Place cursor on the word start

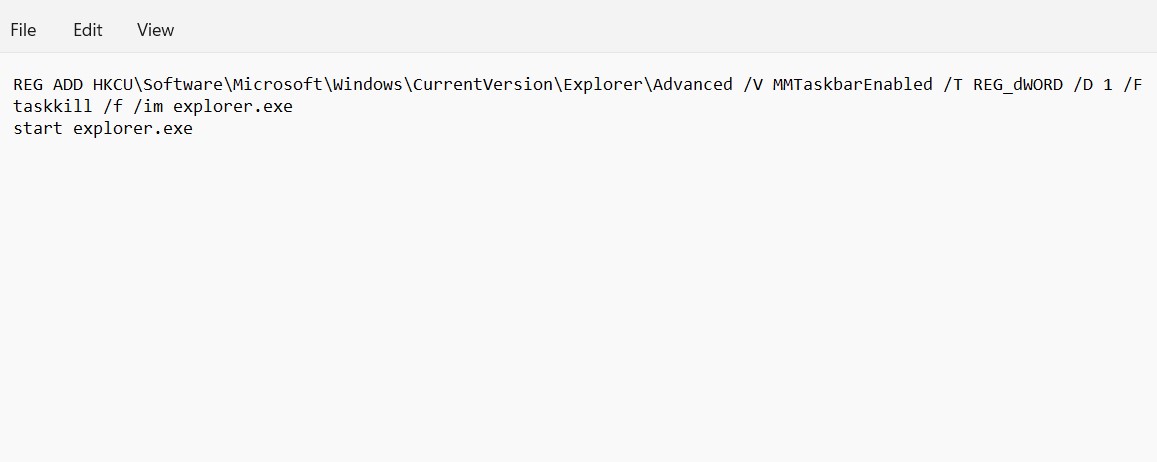tap(38, 128)
